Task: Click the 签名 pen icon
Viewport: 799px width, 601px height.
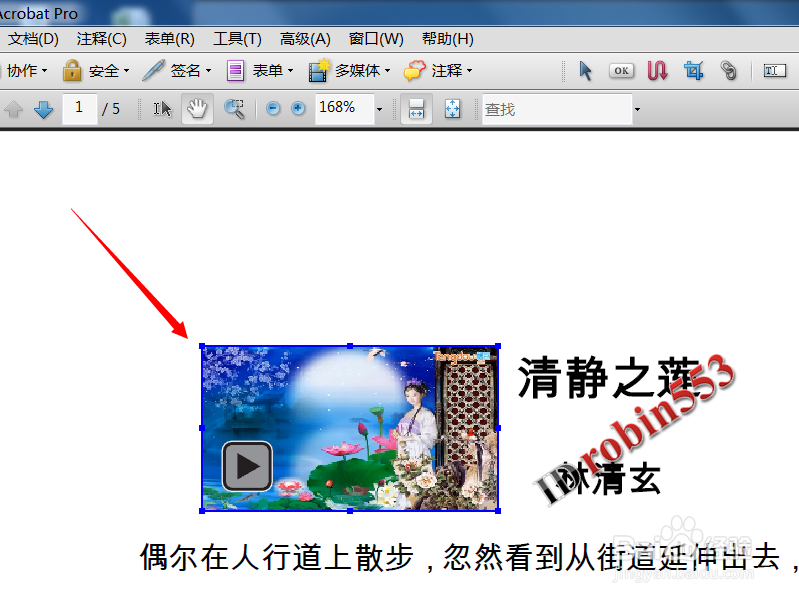Action: coord(153,70)
